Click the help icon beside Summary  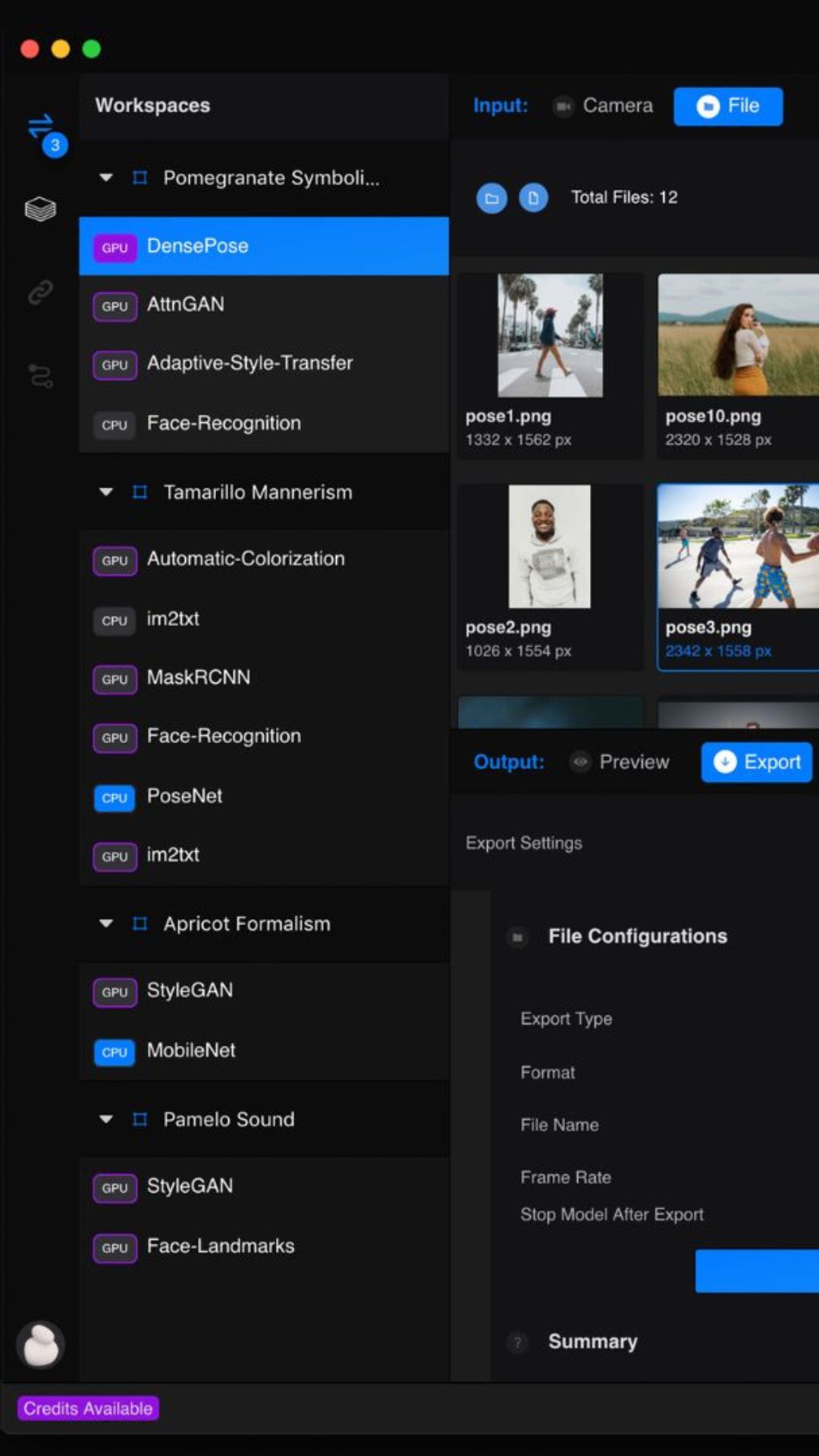click(x=517, y=1343)
